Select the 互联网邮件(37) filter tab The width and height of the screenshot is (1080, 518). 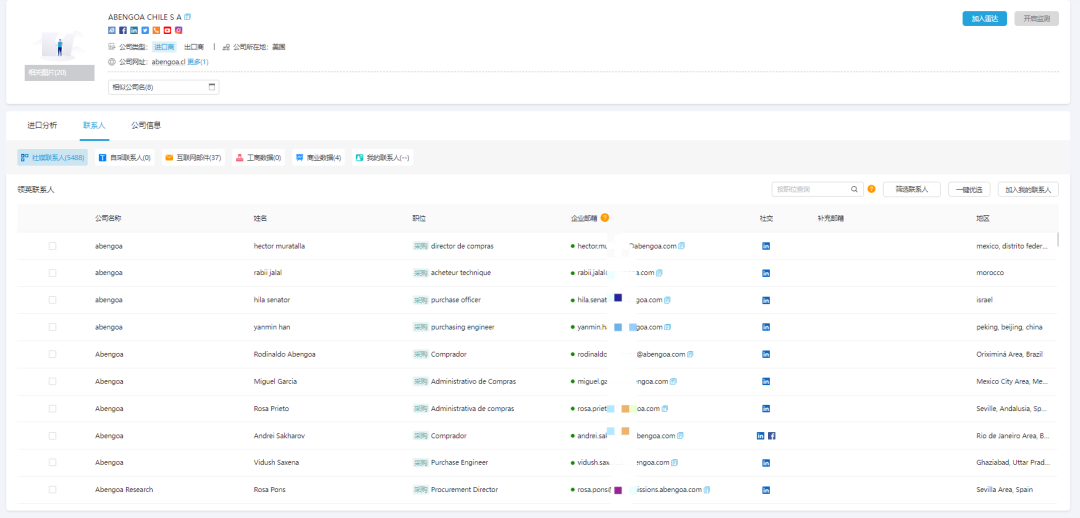point(193,158)
